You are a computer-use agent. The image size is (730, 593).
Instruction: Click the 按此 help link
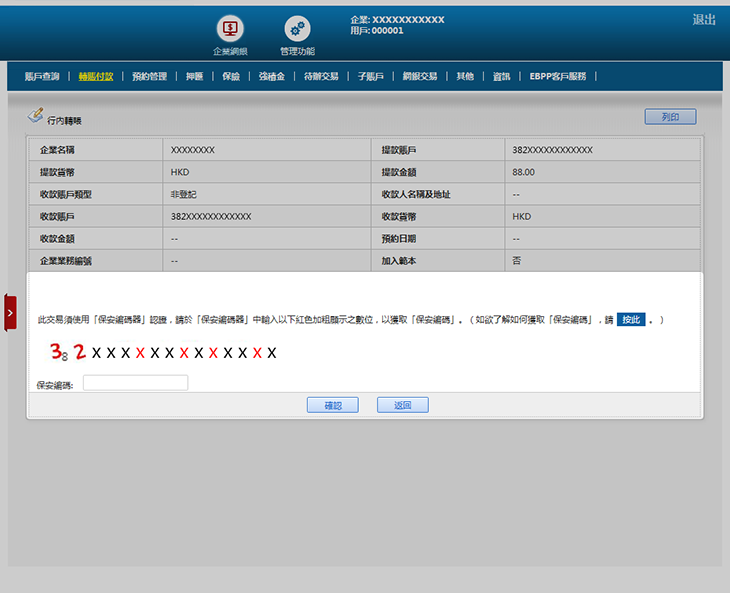point(630,319)
